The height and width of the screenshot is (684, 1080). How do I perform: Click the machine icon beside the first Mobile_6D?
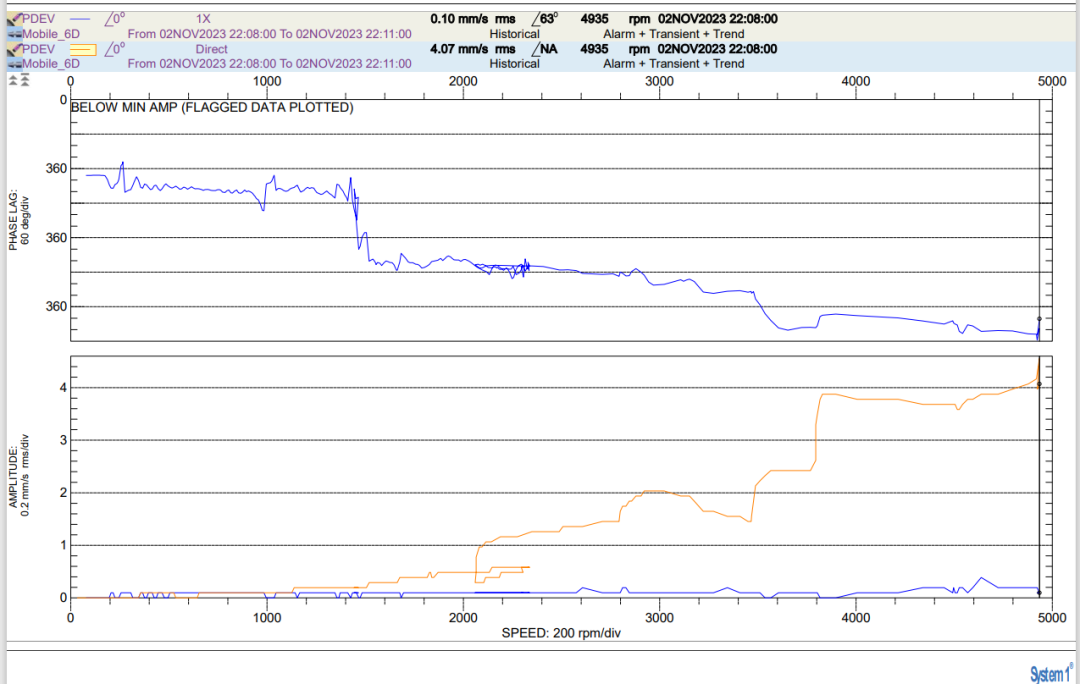14,34
